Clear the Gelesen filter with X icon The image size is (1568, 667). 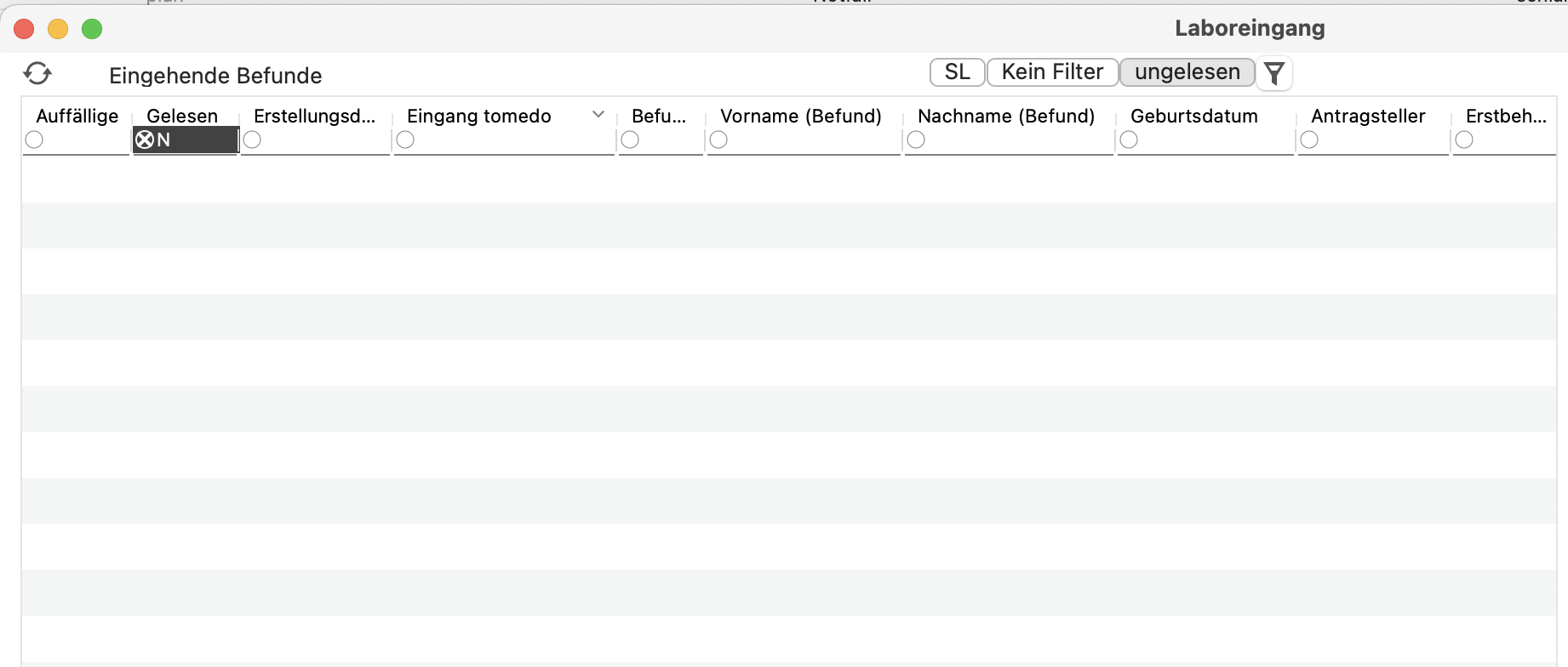click(145, 140)
